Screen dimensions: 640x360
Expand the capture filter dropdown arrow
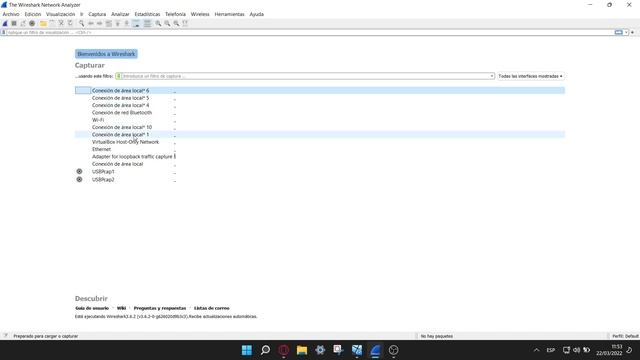[x=491, y=76]
